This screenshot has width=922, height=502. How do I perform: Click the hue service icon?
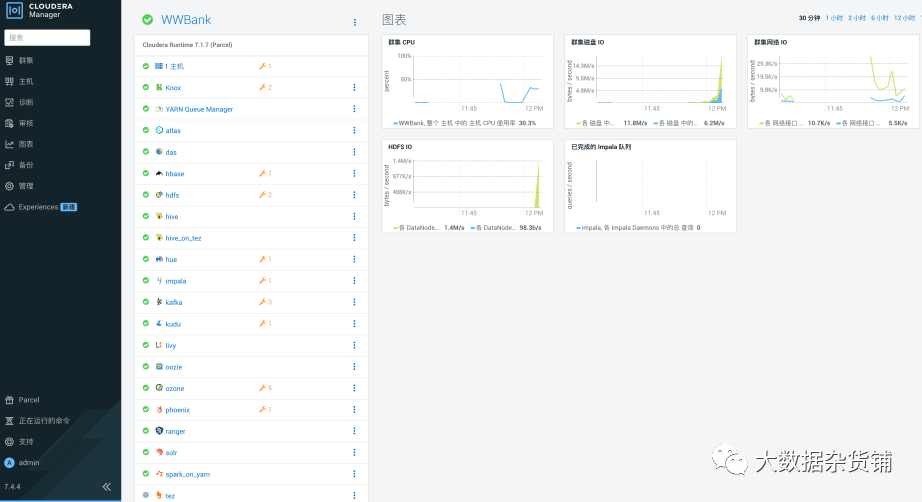[159, 259]
